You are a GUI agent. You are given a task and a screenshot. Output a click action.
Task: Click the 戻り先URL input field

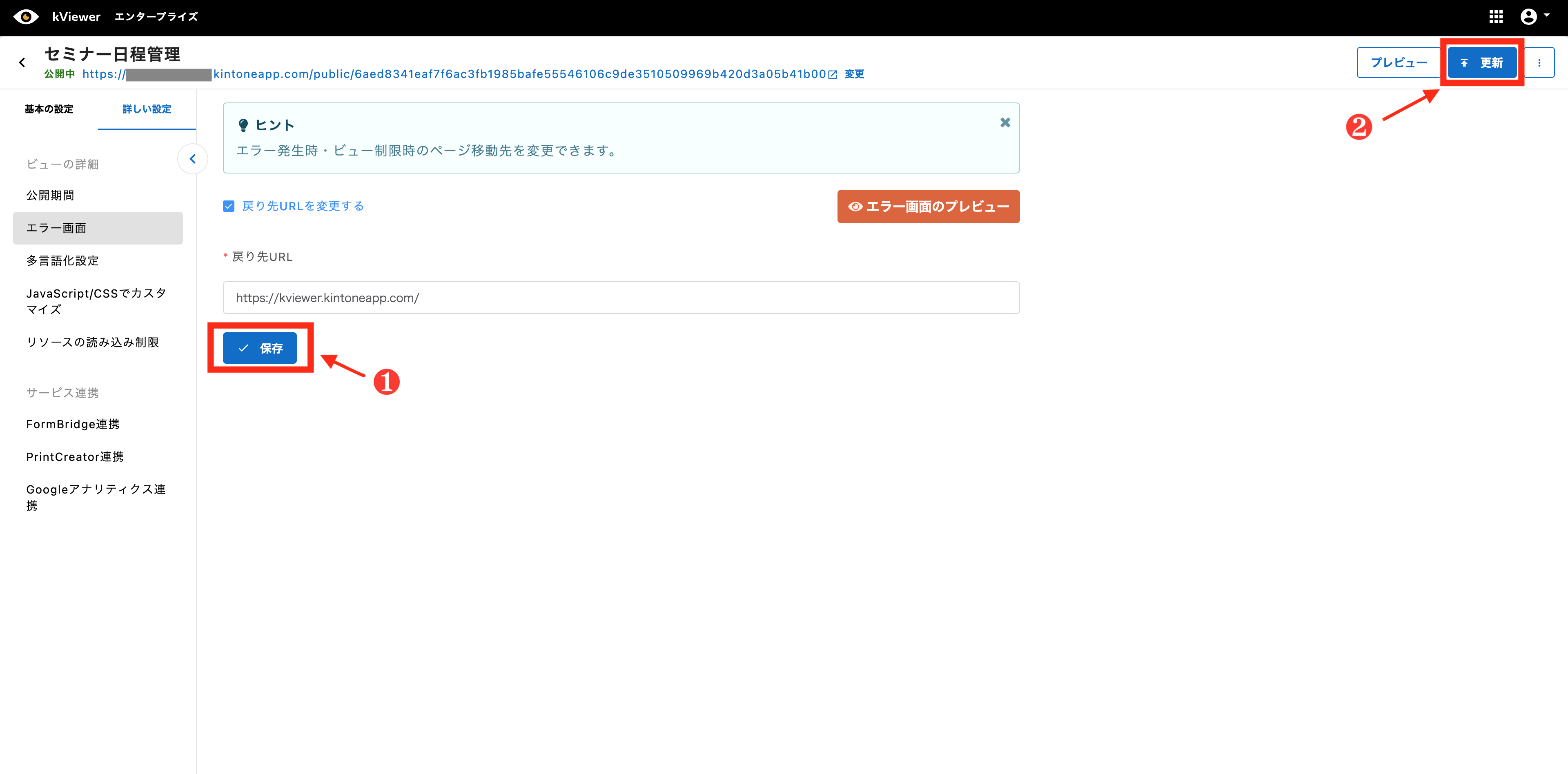[620, 298]
